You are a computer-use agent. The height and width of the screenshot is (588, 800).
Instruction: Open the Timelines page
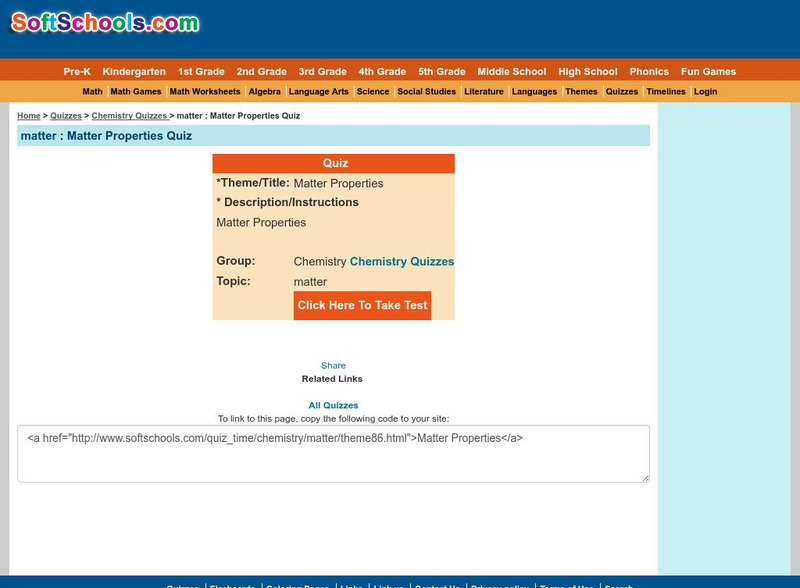(666, 91)
